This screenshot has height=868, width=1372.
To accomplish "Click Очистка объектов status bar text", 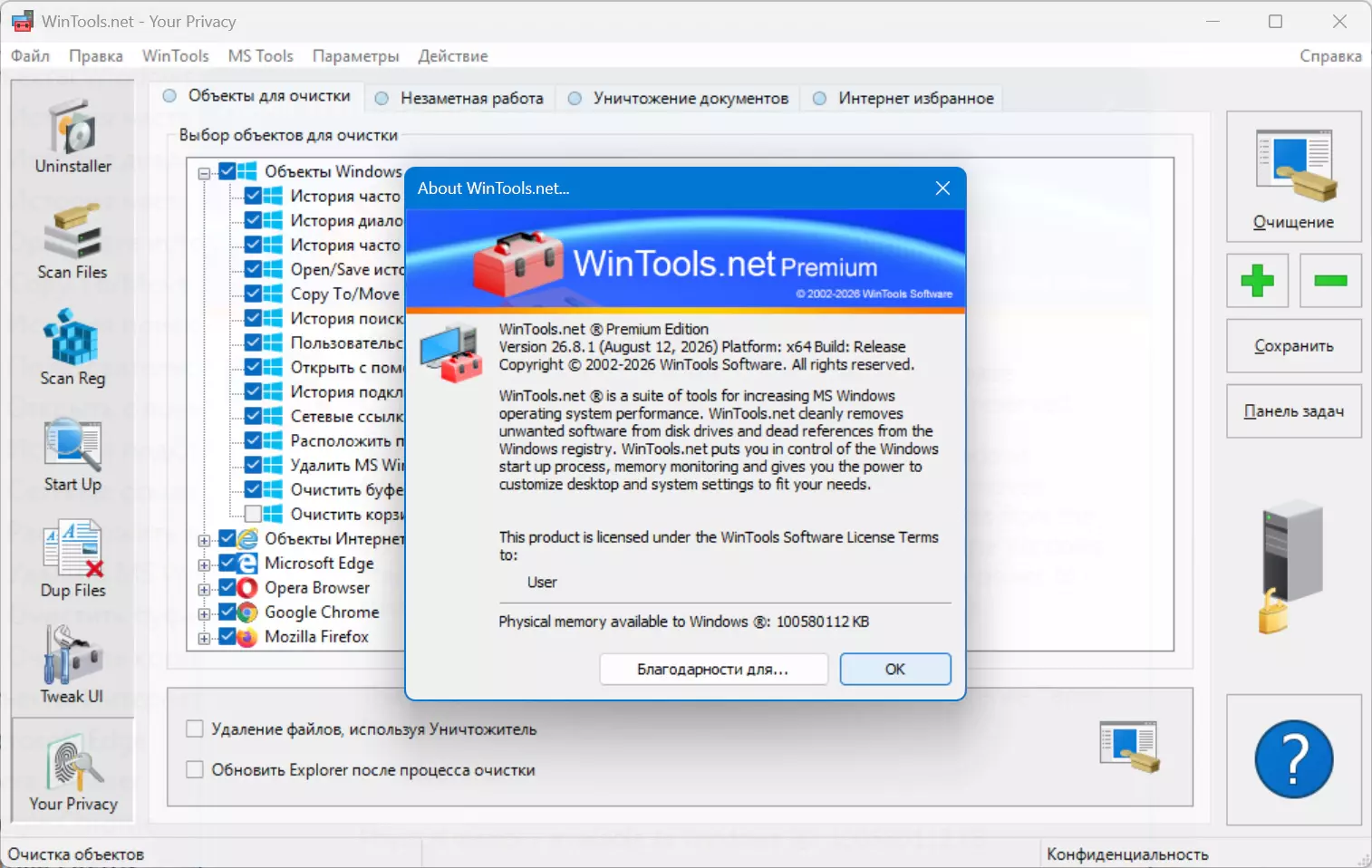I will [76, 854].
